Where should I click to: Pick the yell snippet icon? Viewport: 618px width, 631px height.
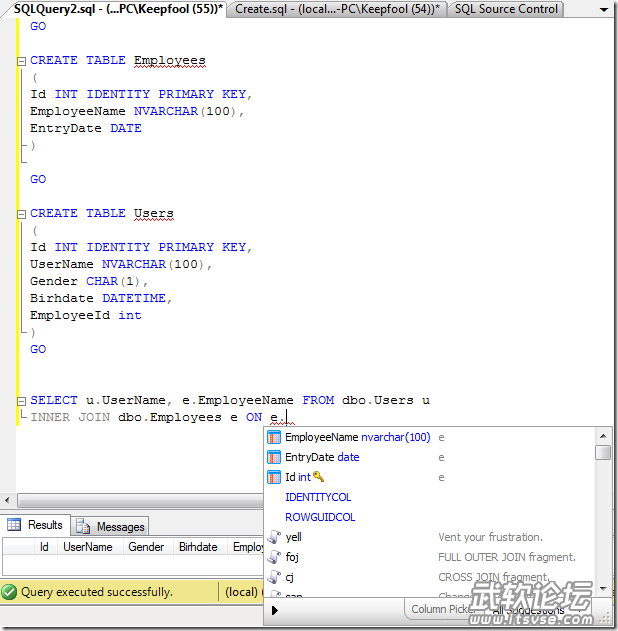(x=274, y=537)
